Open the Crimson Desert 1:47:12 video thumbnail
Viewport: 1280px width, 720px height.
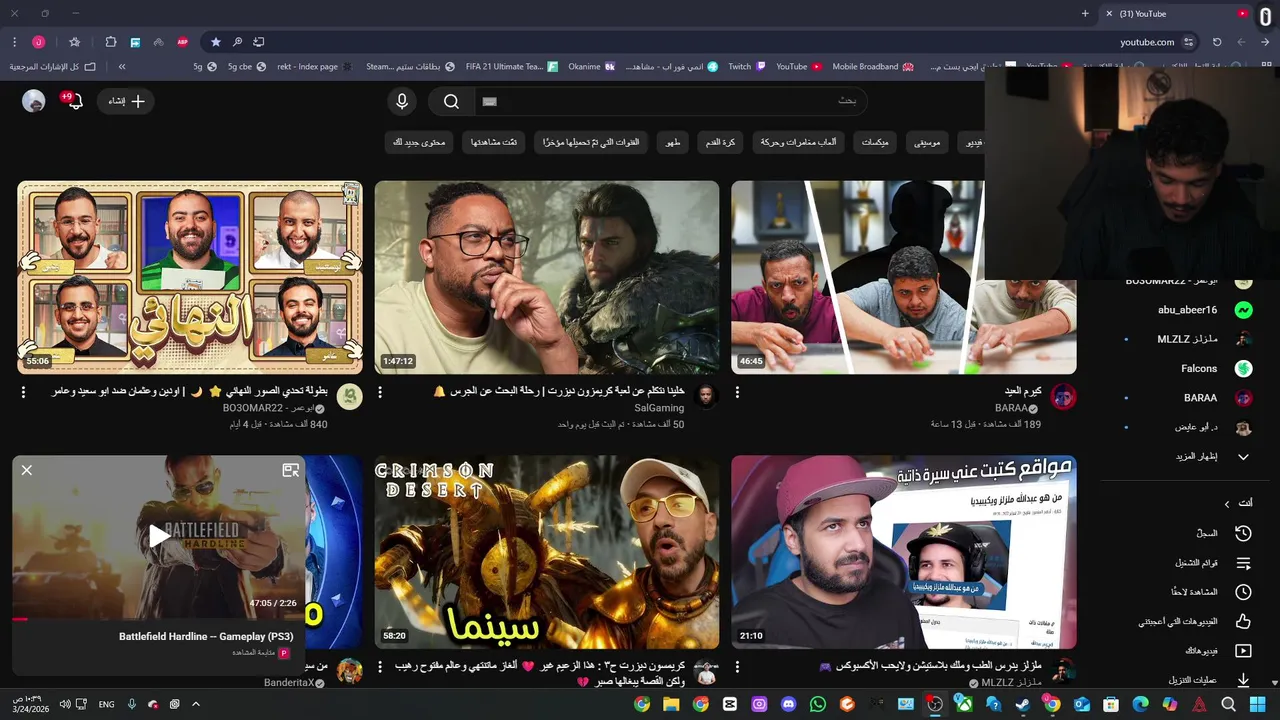coord(547,277)
